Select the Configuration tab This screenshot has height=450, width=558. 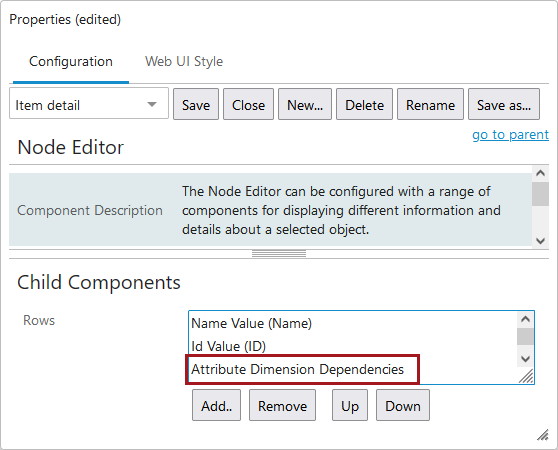pyautogui.click(x=71, y=62)
